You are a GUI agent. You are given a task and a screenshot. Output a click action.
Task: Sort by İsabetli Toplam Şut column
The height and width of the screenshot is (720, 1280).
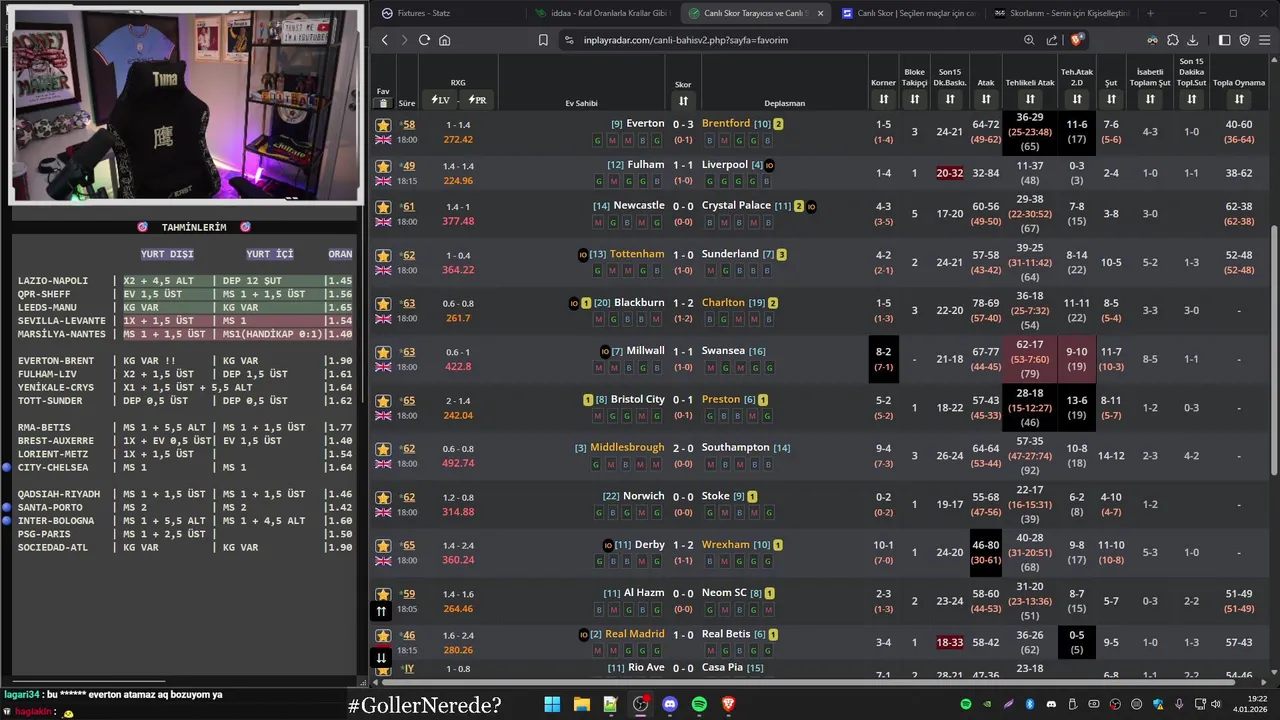coord(1150,100)
